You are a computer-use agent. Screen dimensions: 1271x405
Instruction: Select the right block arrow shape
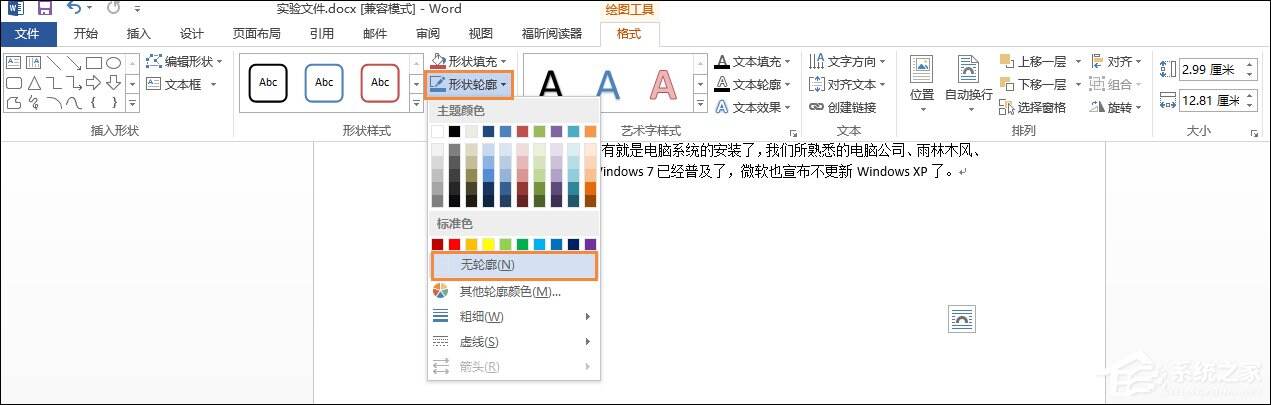[92, 82]
